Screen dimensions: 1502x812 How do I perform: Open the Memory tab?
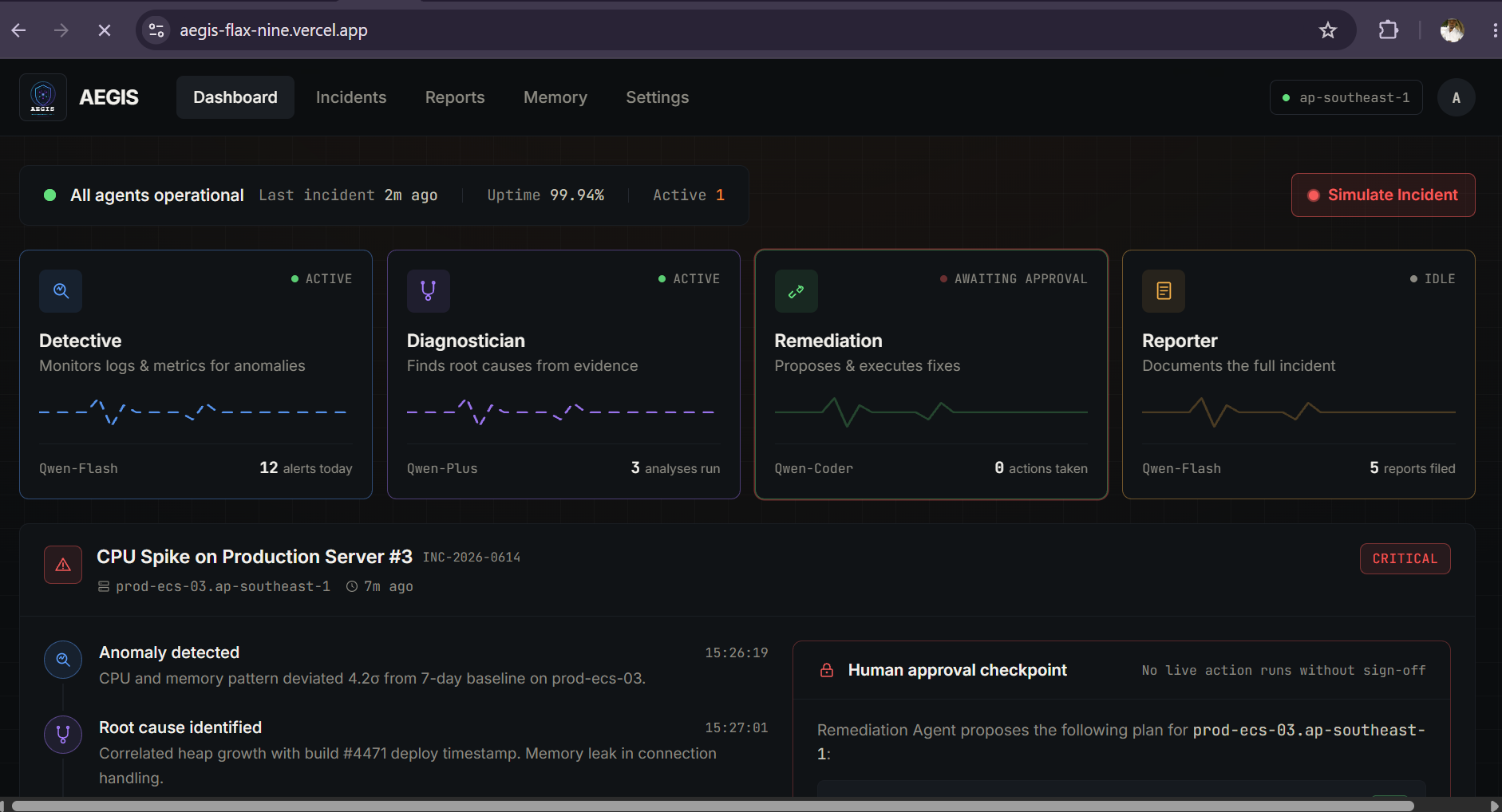(555, 97)
